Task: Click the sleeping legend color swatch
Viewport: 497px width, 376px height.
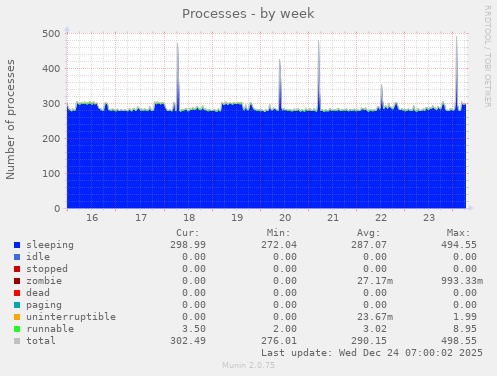Action: pyautogui.click(x=17, y=245)
